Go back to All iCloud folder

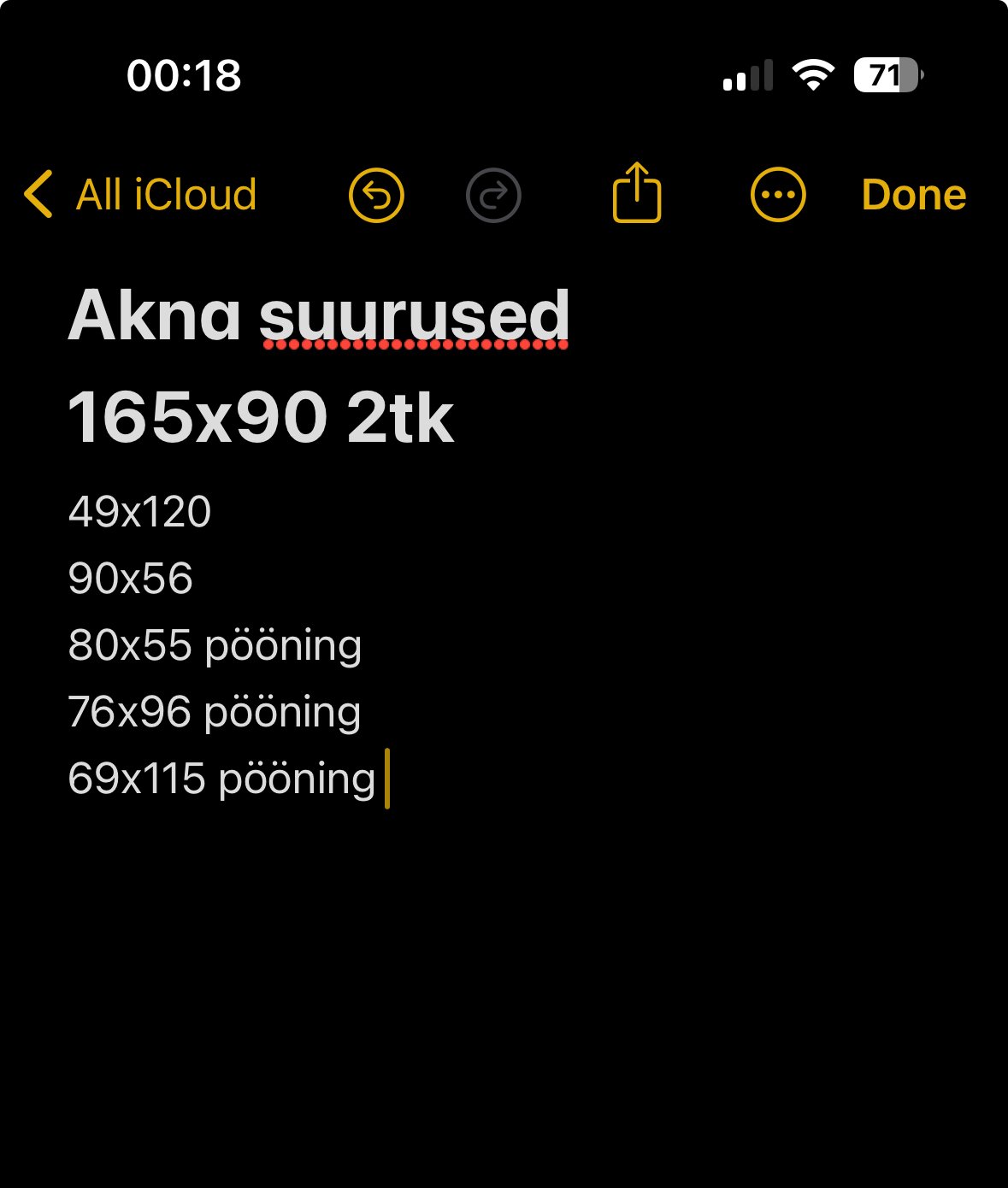pyautogui.click(x=166, y=195)
